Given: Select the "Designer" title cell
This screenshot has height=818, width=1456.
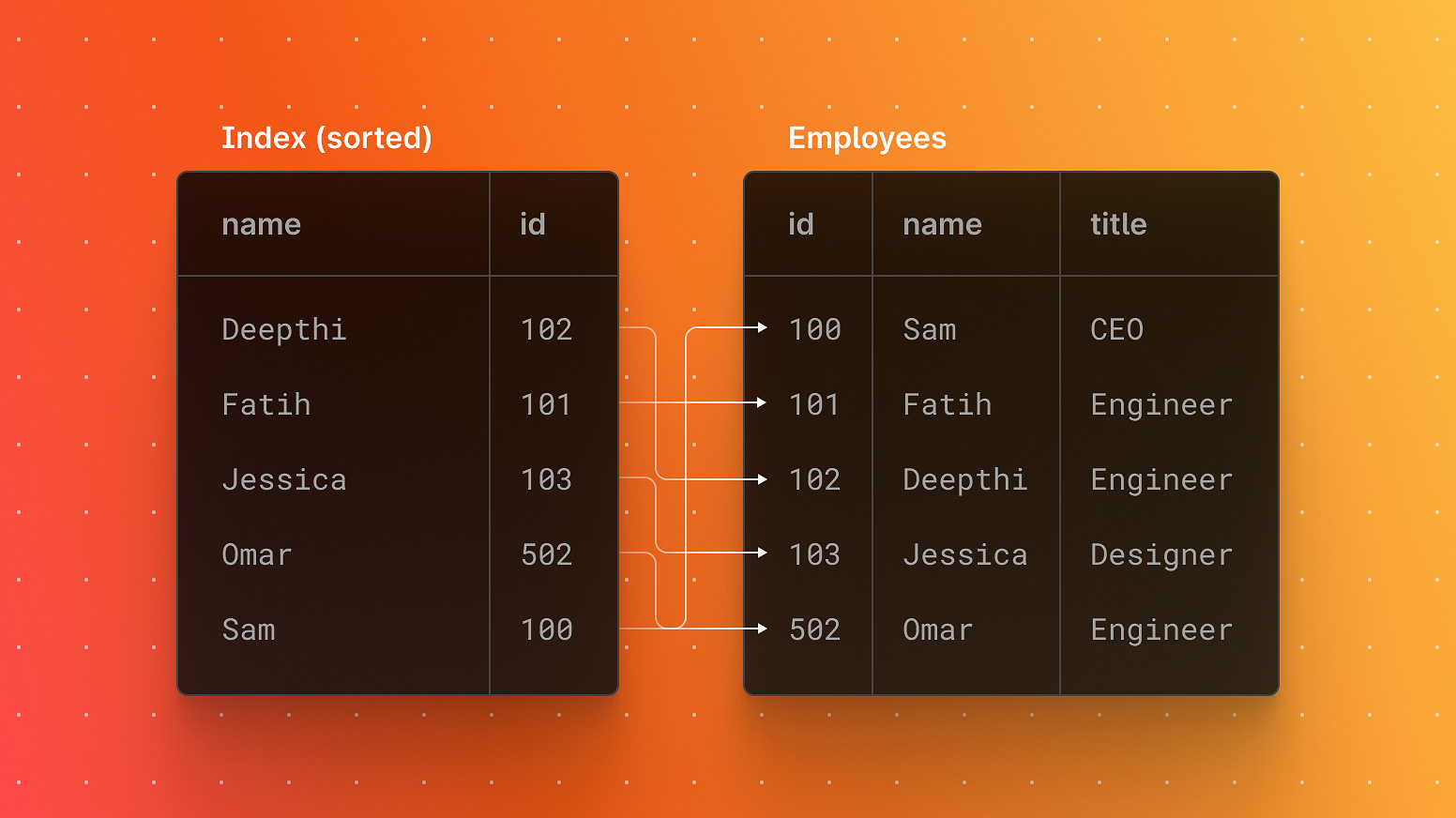Looking at the screenshot, I should 1160,554.
